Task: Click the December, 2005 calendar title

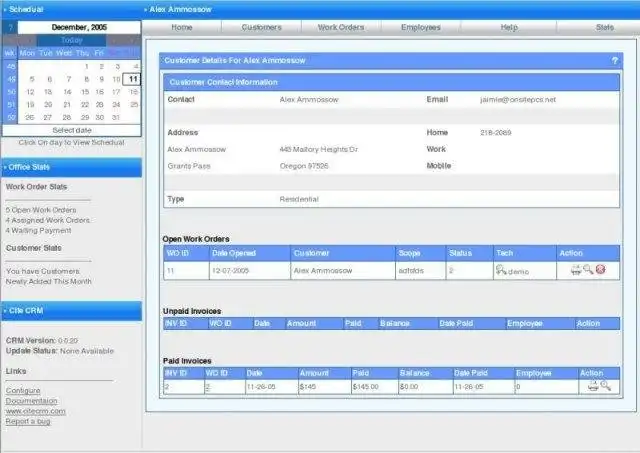Action: (x=79, y=27)
